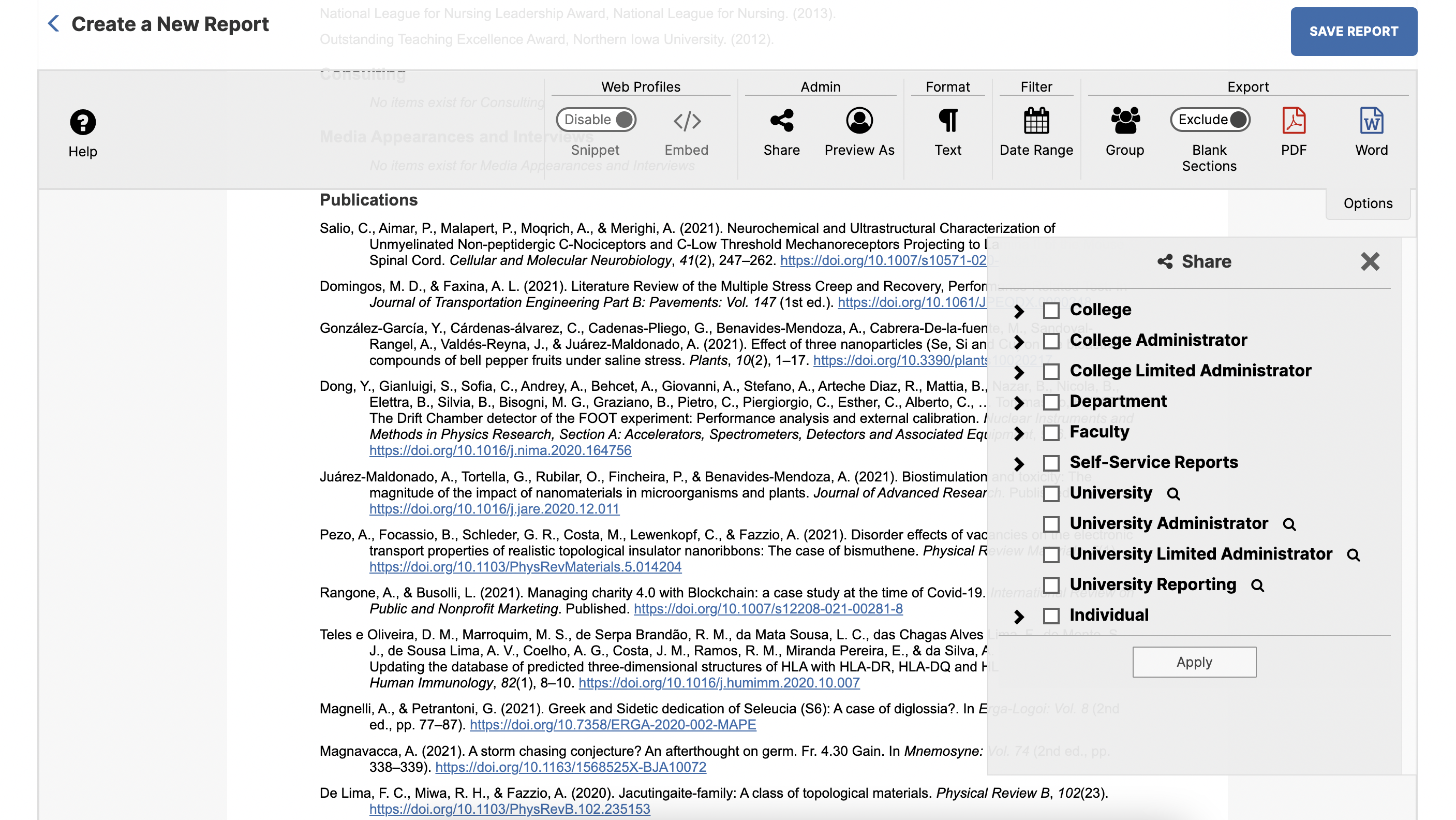
Task: Open DOI link 10.1016/j.jare.2020.12.011
Action: (494, 509)
